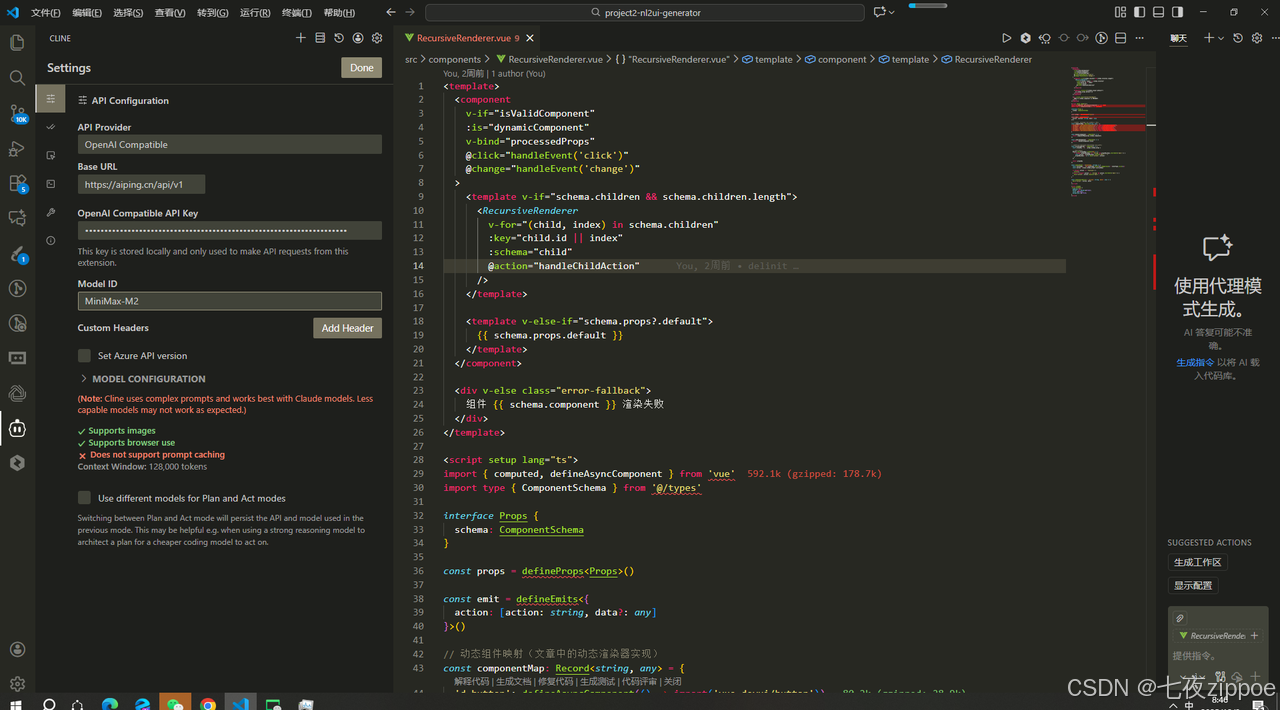This screenshot has height=710, width=1280.
Task: Open Windows search on taskbar
Action: [48, 703]
